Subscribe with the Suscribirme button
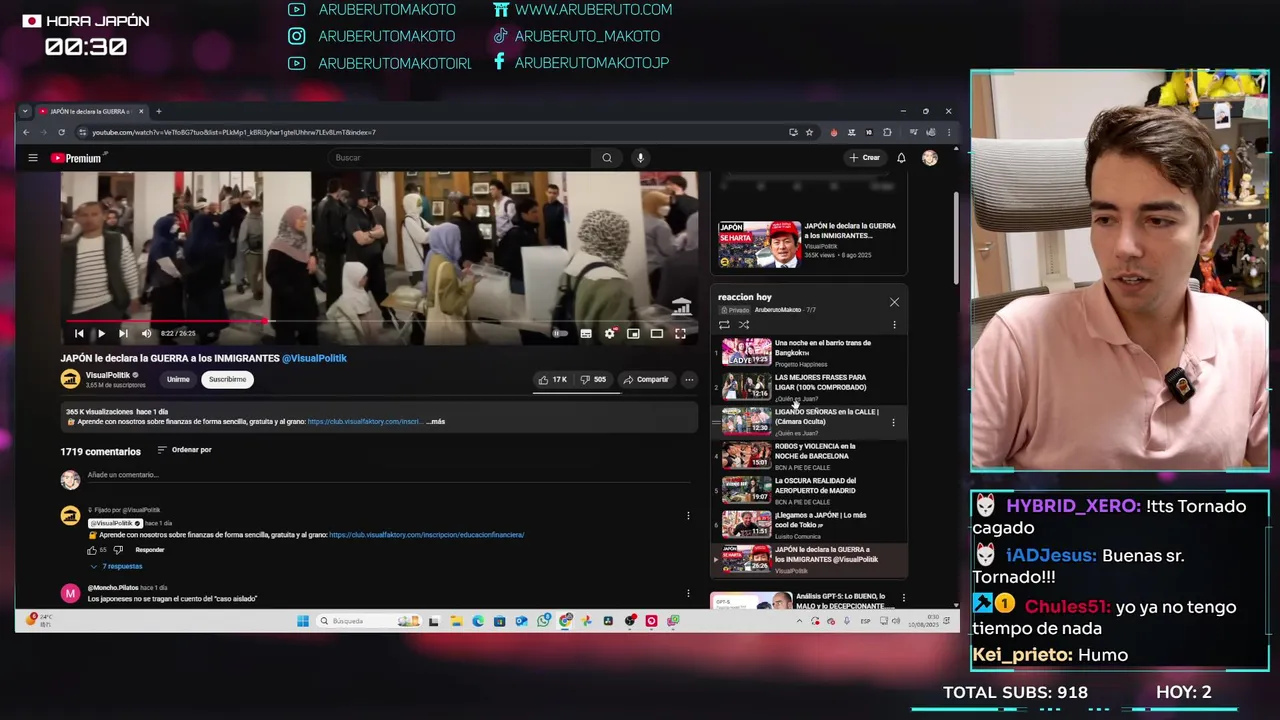The width and height of the screenshot is (1280, 720). tap(227, 380)
